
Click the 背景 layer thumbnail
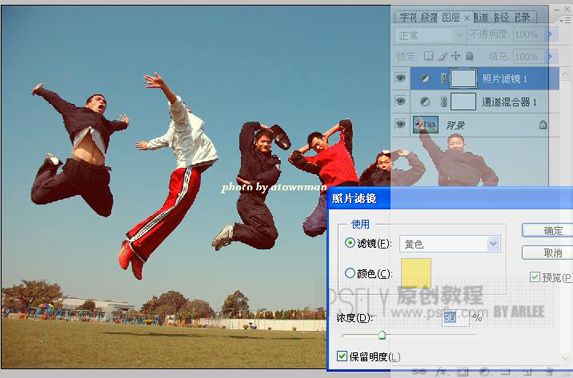click(426, 125)
